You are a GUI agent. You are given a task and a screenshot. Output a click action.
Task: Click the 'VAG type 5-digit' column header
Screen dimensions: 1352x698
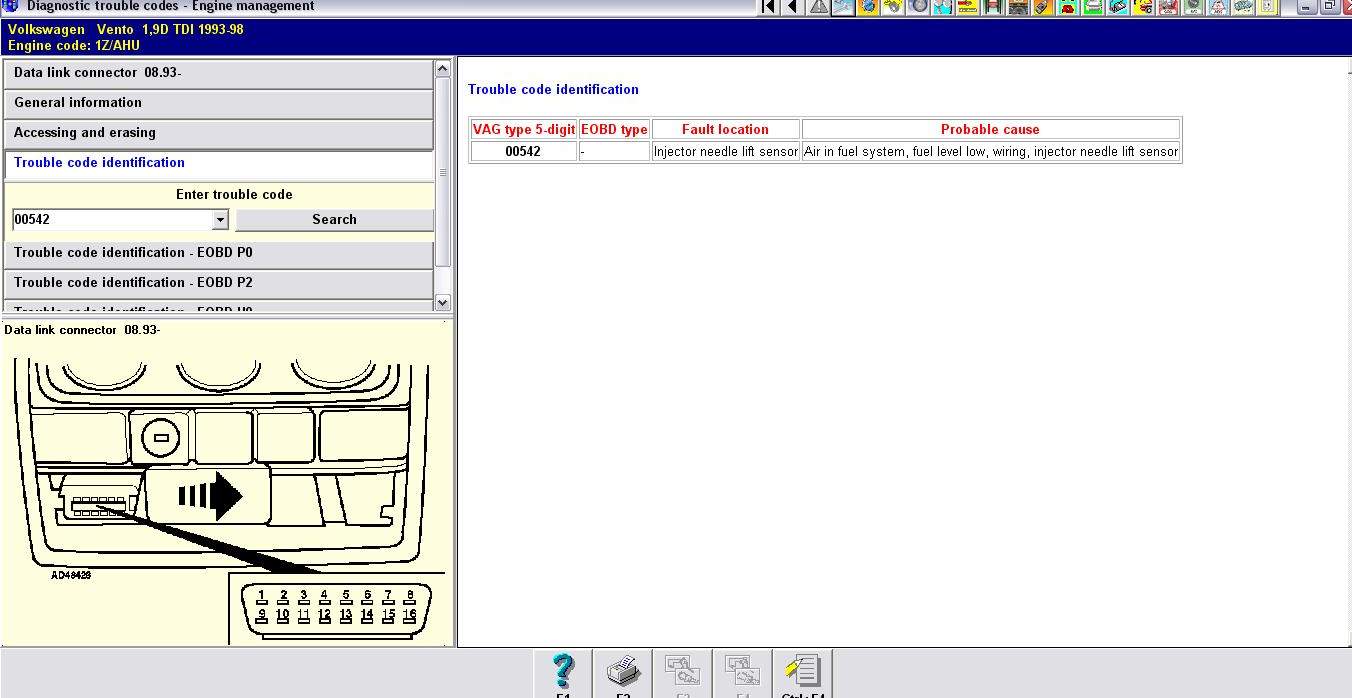pos(524,130)
